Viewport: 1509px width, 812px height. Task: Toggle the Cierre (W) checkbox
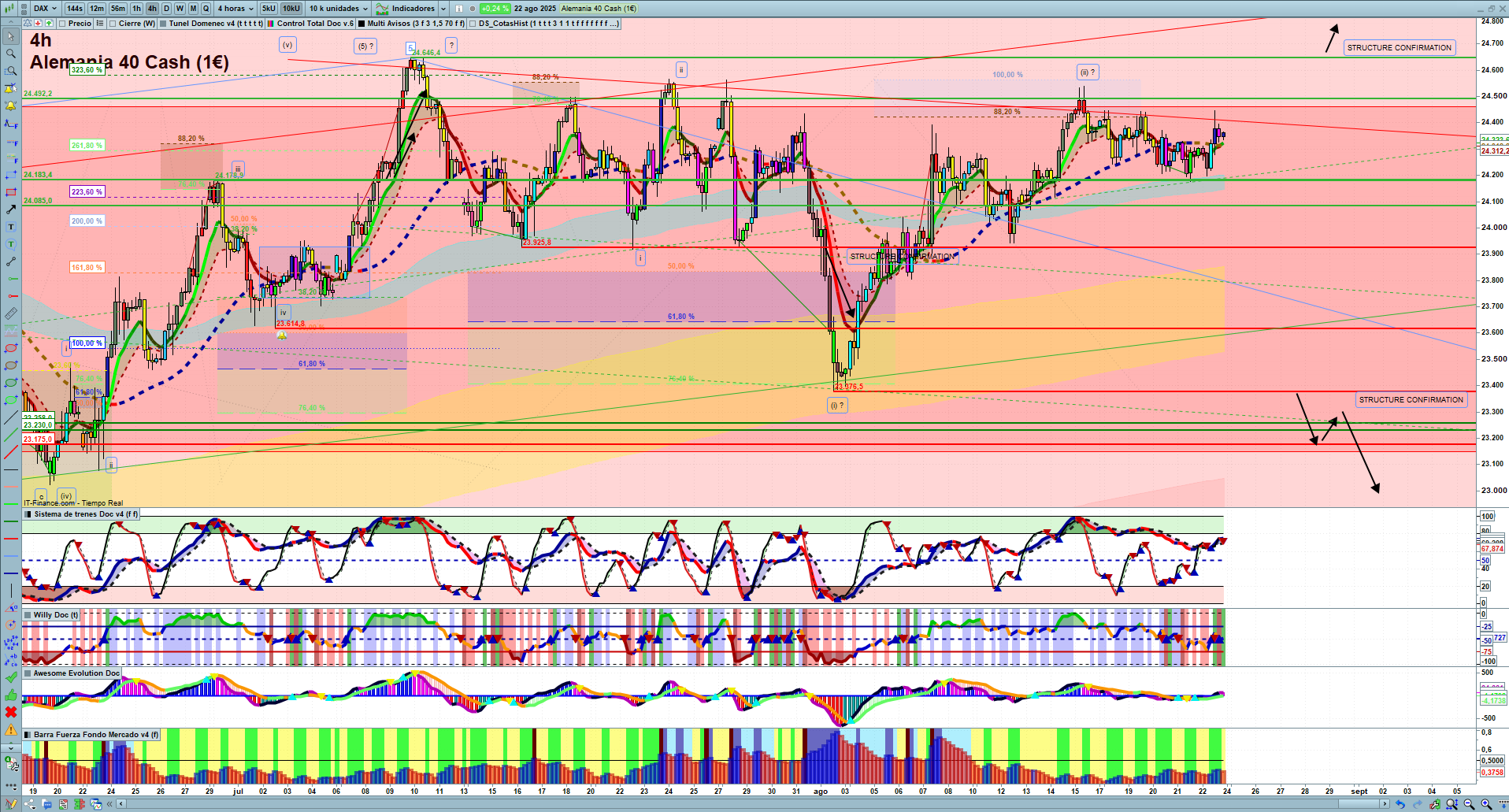(x=113, y=24)
